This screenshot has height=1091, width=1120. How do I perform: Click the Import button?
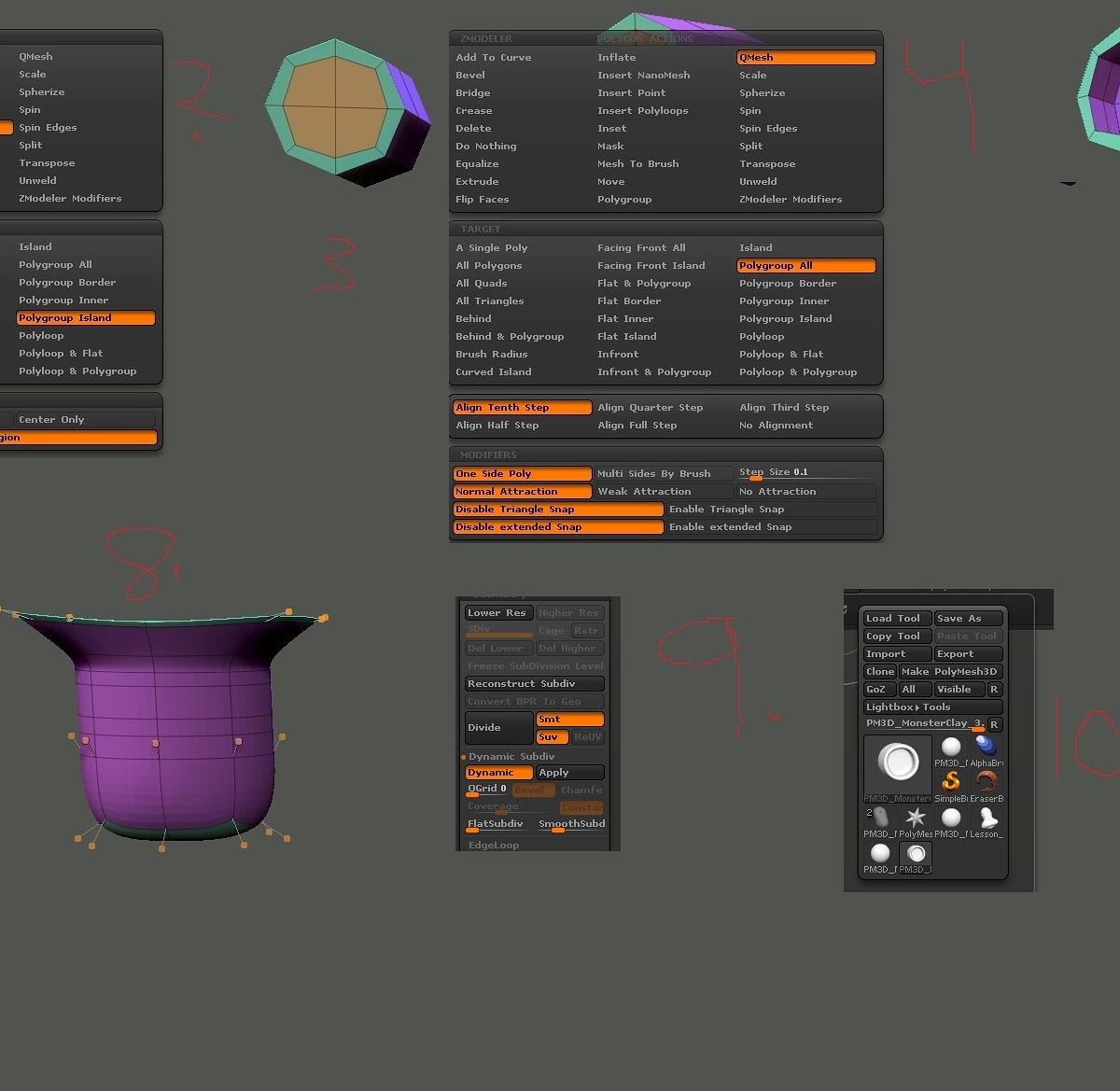click(897, 654)
